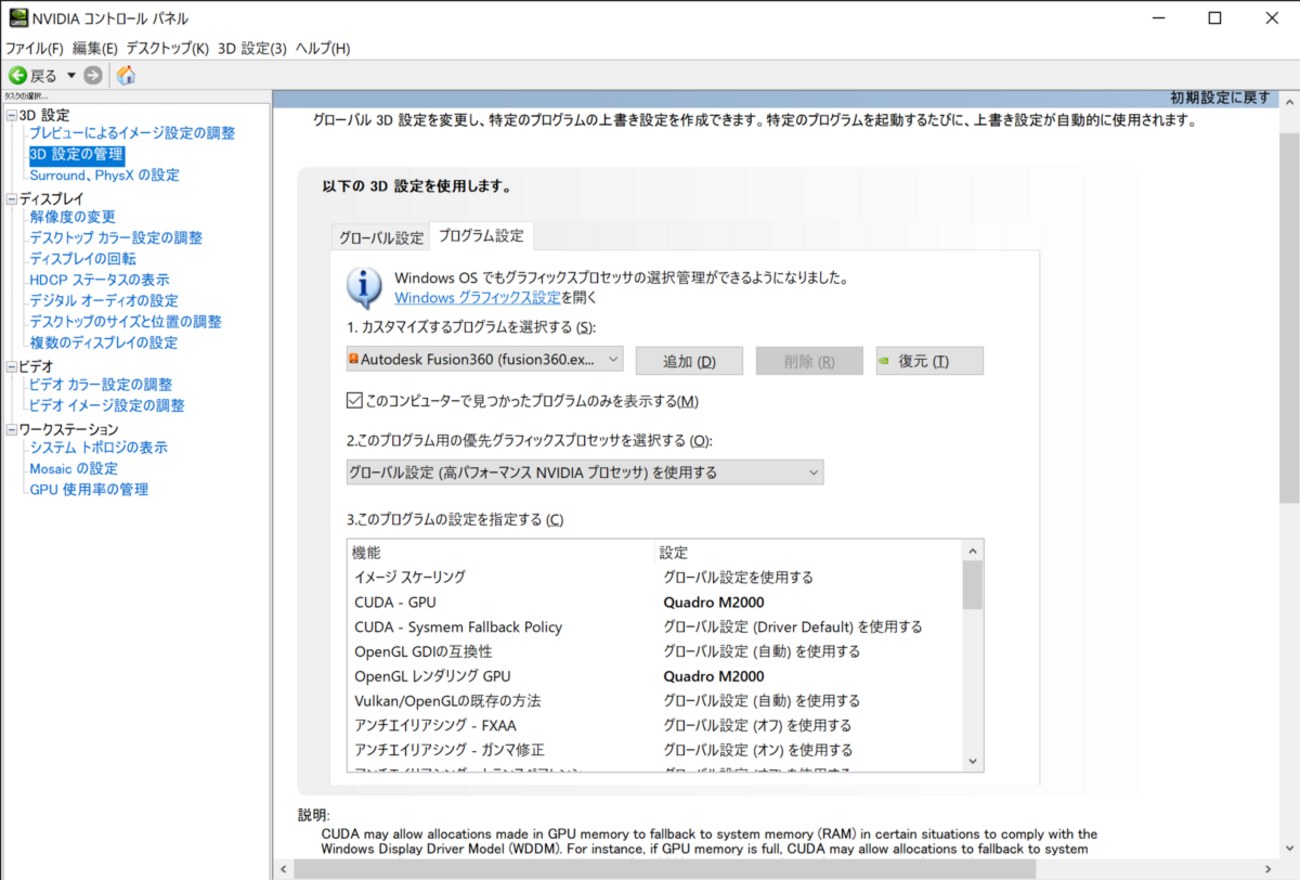
Task: Select 3D 設定の管理 in tree
Action: [x=76, y=154]
